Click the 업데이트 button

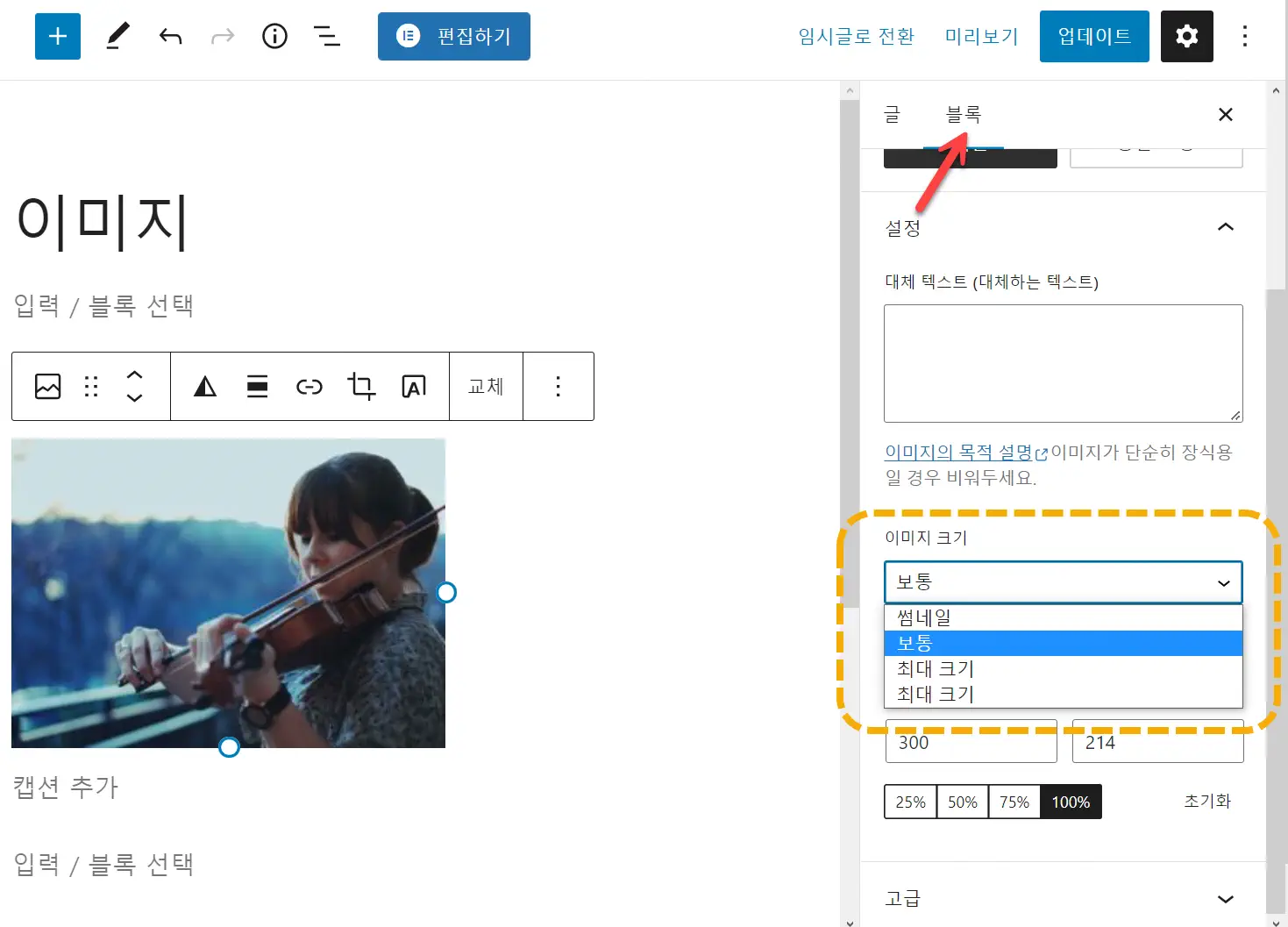1093,36
